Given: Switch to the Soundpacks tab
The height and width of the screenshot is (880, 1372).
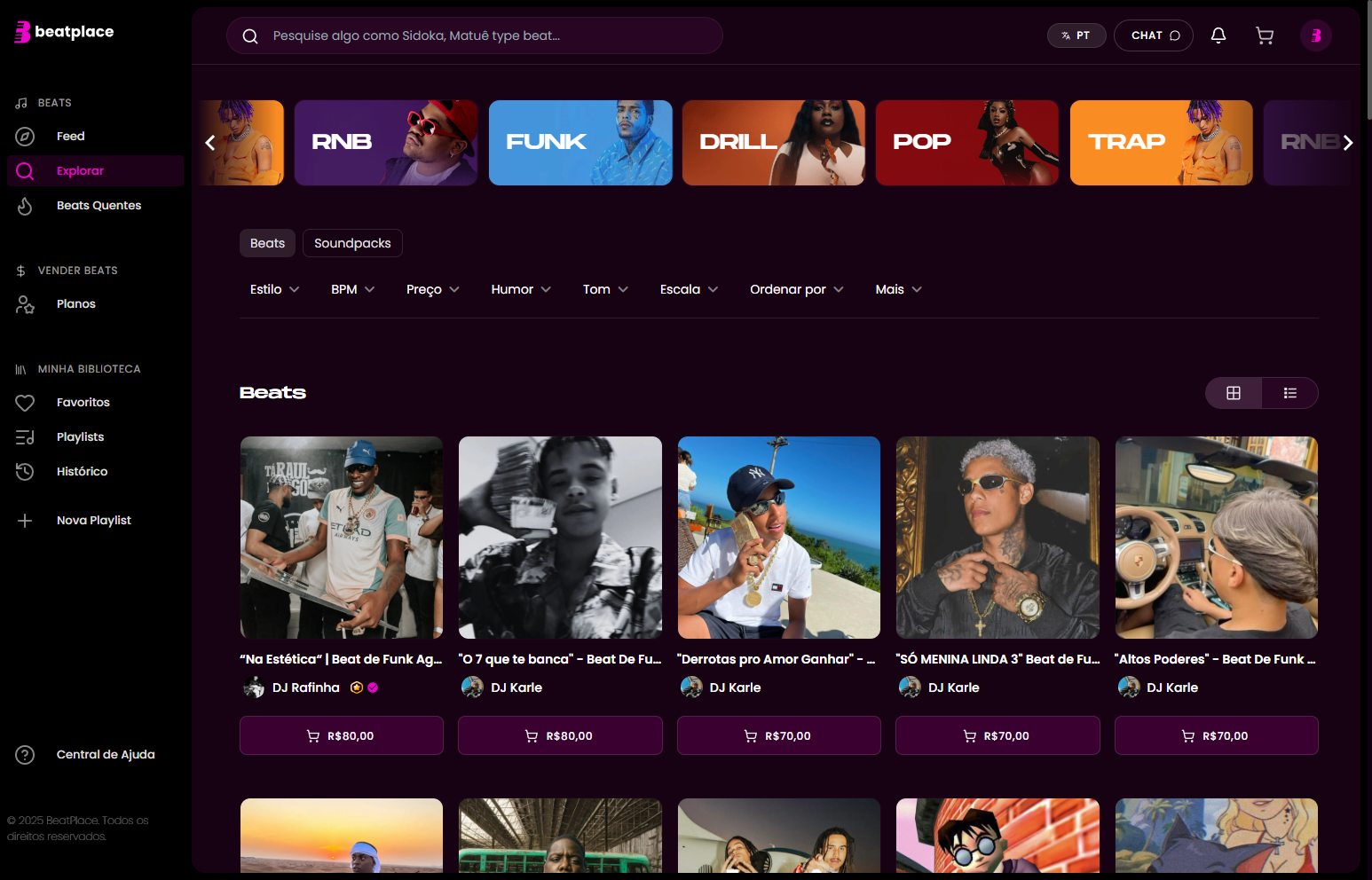Looking at the screenshot, I should click(x=352, y=243).
